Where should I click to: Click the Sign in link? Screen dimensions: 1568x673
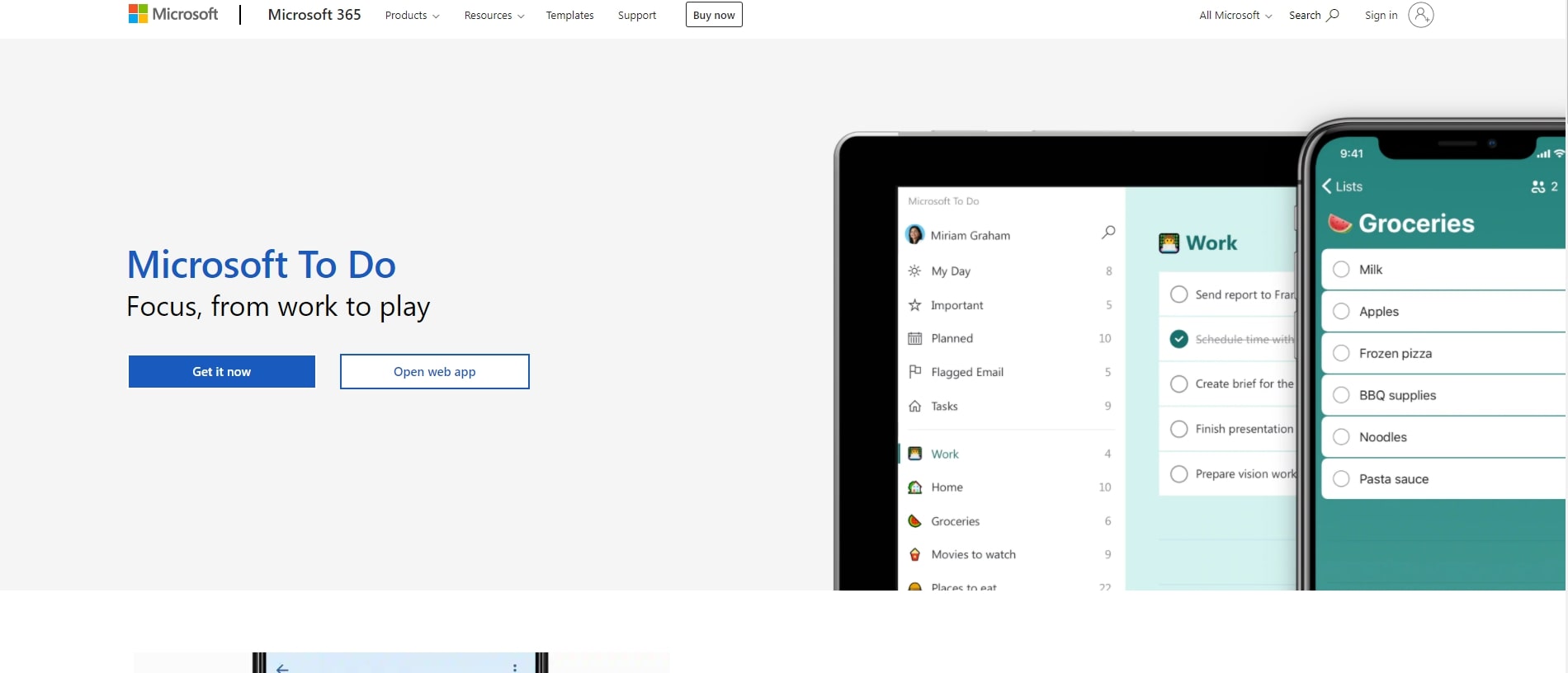tap(1381, 15)
